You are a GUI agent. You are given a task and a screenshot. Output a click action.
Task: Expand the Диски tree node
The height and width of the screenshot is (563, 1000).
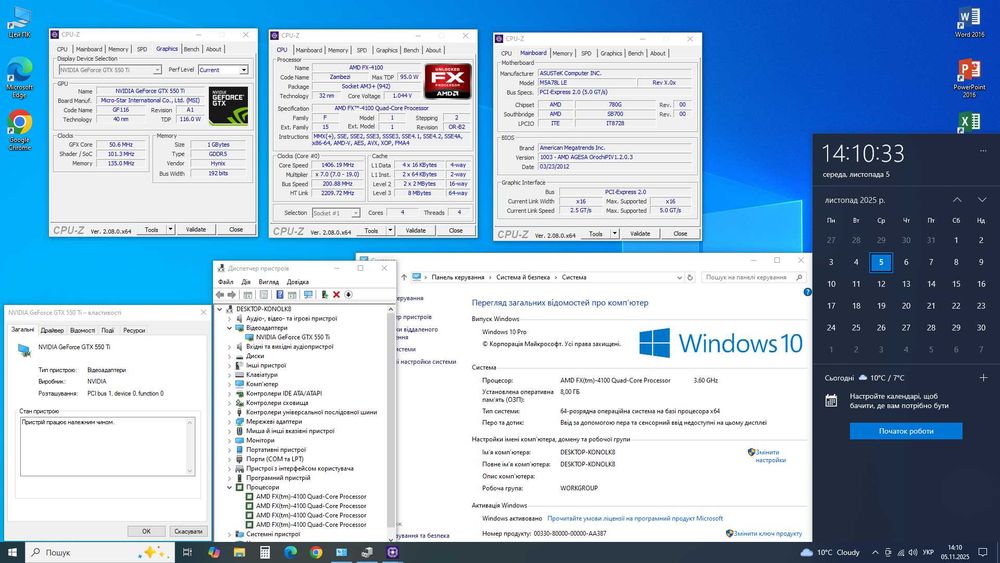click(230, 356)
